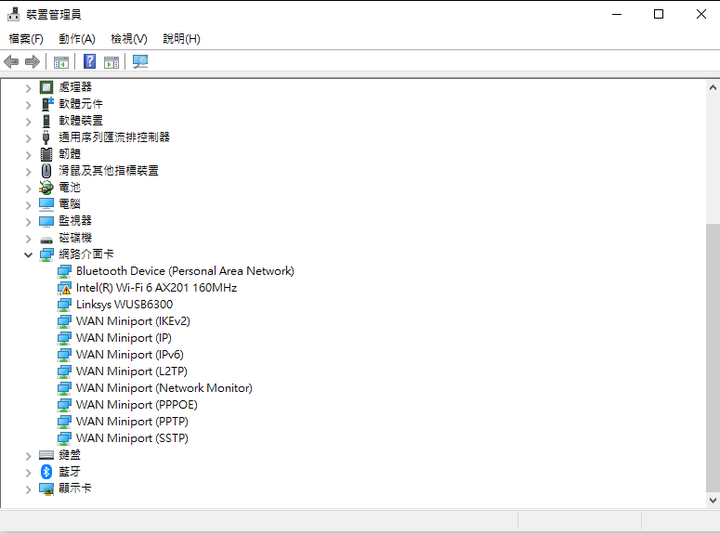Click the scrollbar up arrow
This screenshot has height=534, width=720.
point(713,87)
